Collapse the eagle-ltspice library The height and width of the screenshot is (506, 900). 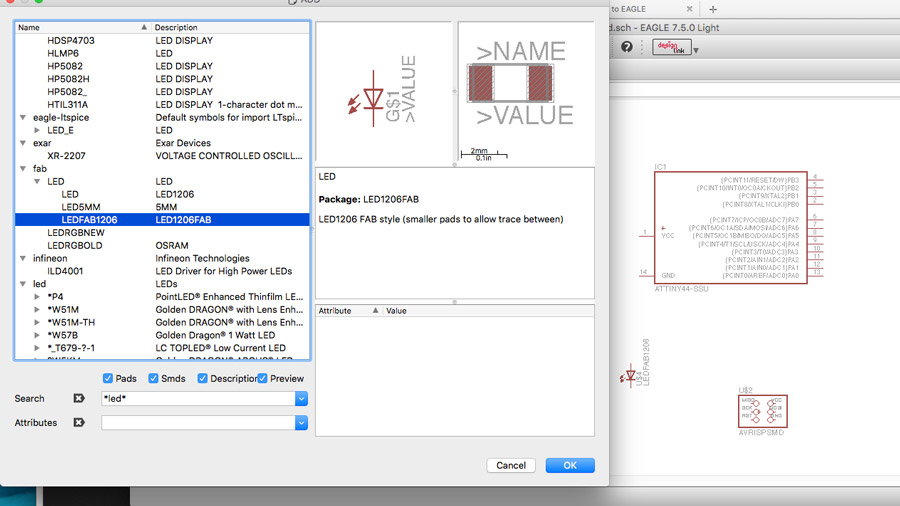[23, 118]
